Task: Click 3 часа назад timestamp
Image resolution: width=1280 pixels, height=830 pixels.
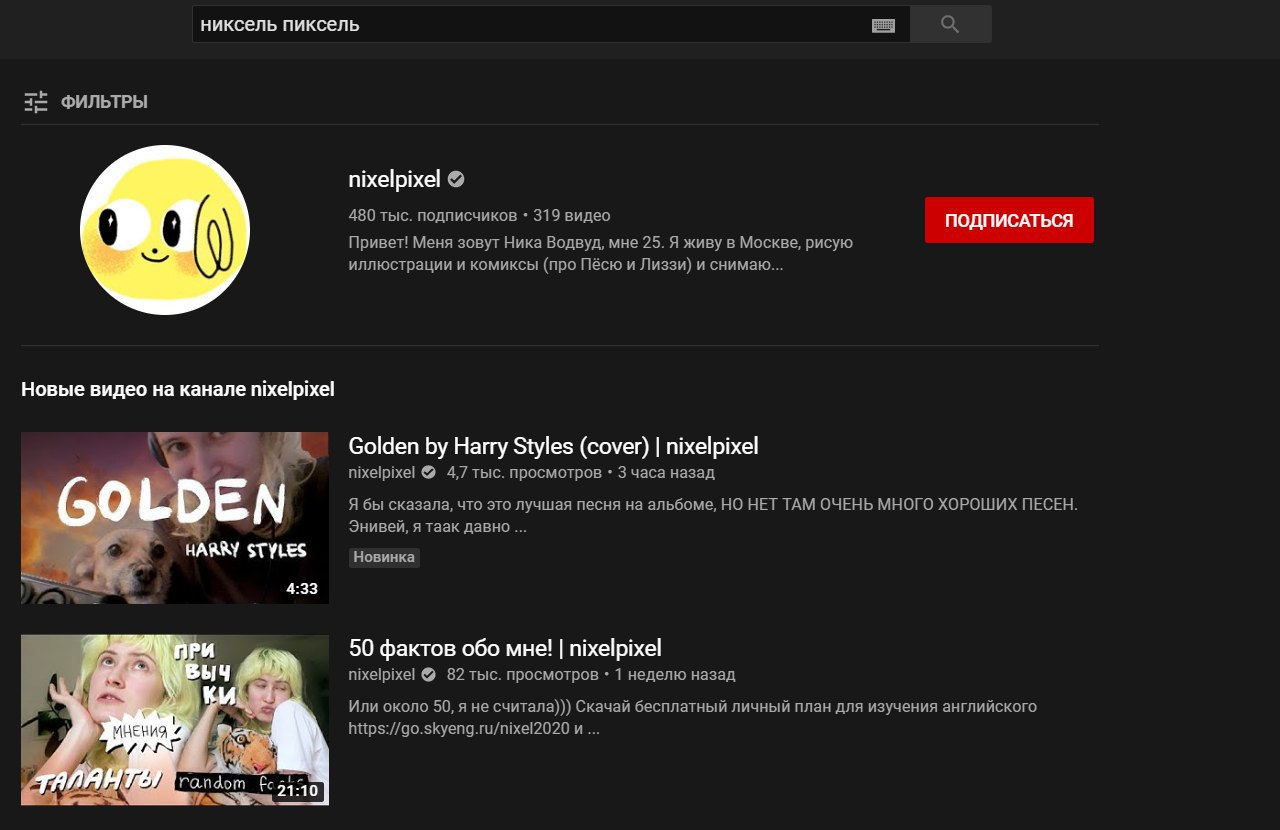Action: pyautogui.click(x=666, y=472)
